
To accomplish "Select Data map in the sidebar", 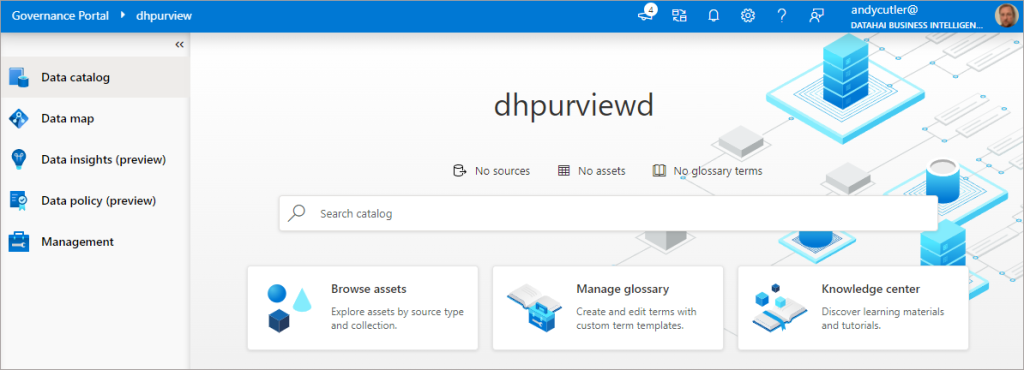I will tap(95, 119).
